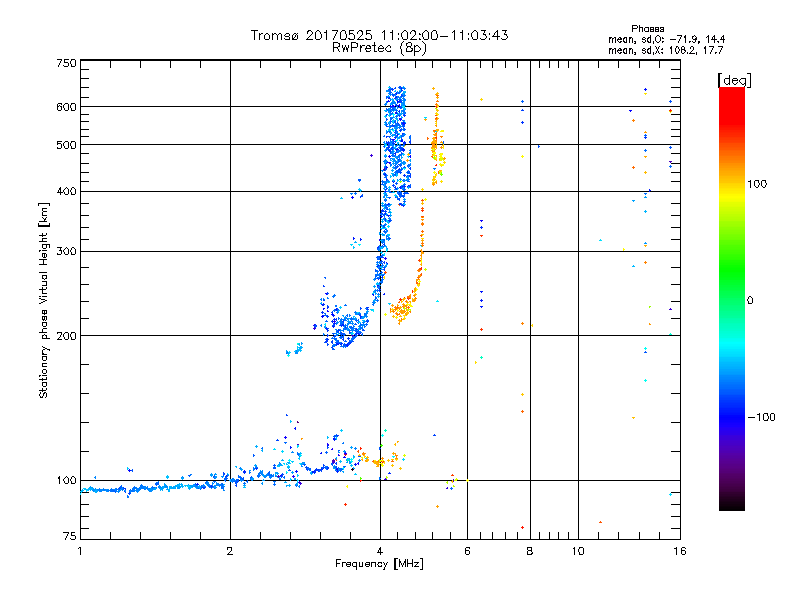Image resolution: width=800 pixels, height=600 pixels.
Task: Click the 750 tick label on the height axis
Action: tap(66, 62)
